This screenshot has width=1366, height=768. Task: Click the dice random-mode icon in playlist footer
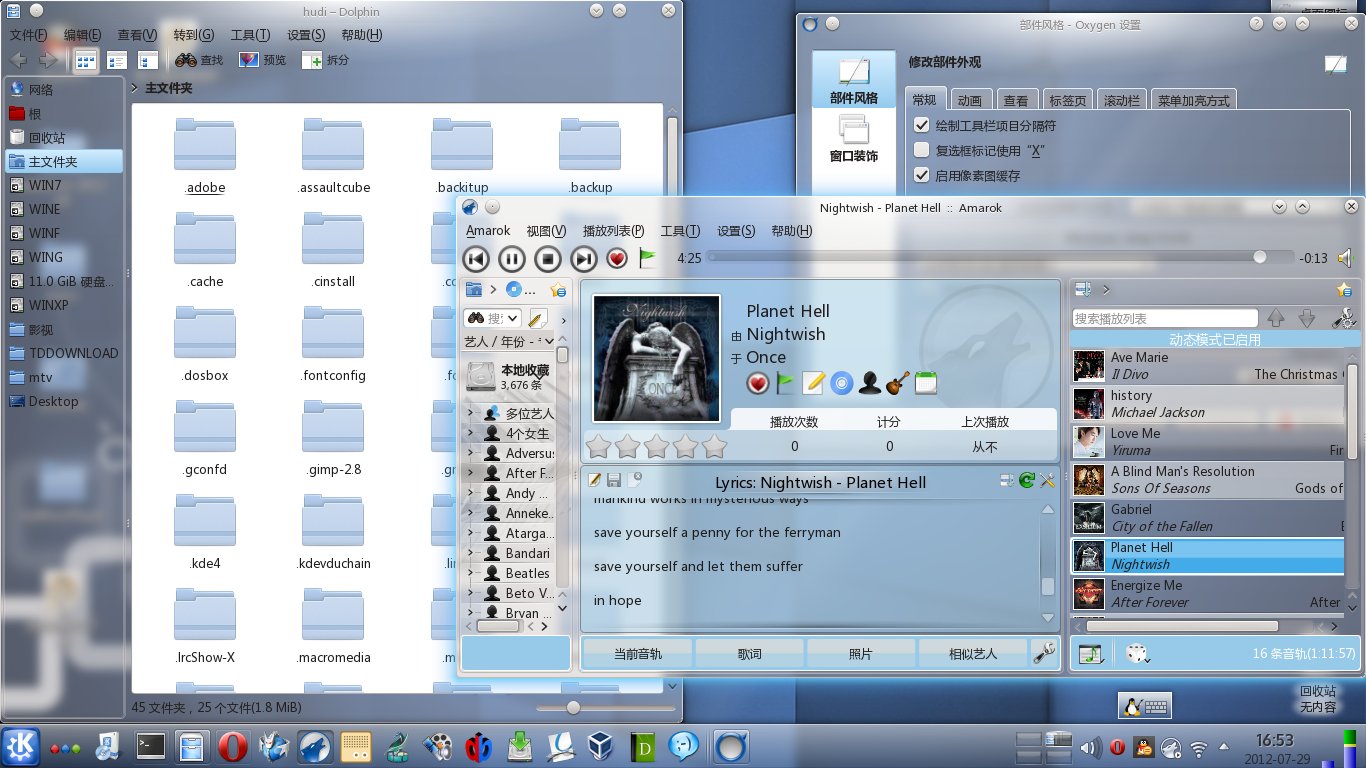point(1138,653)
